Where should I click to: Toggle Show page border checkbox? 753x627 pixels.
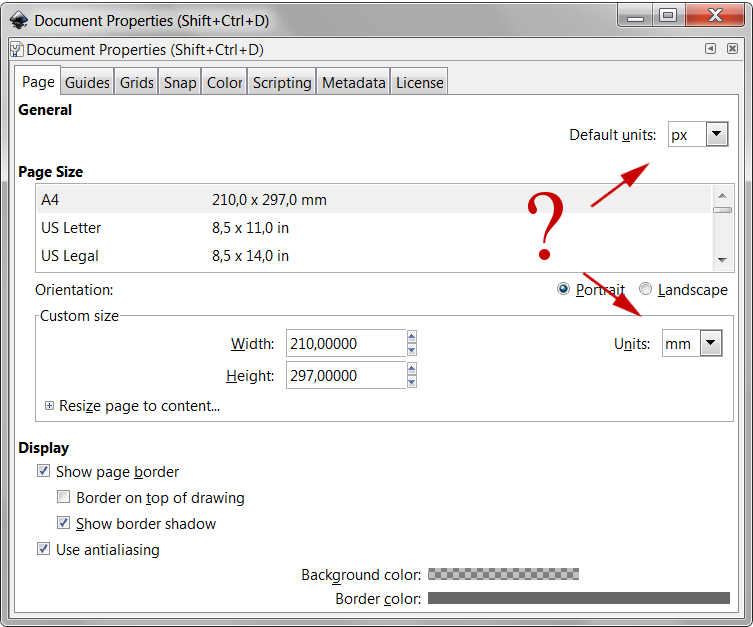tap(43, 472)
